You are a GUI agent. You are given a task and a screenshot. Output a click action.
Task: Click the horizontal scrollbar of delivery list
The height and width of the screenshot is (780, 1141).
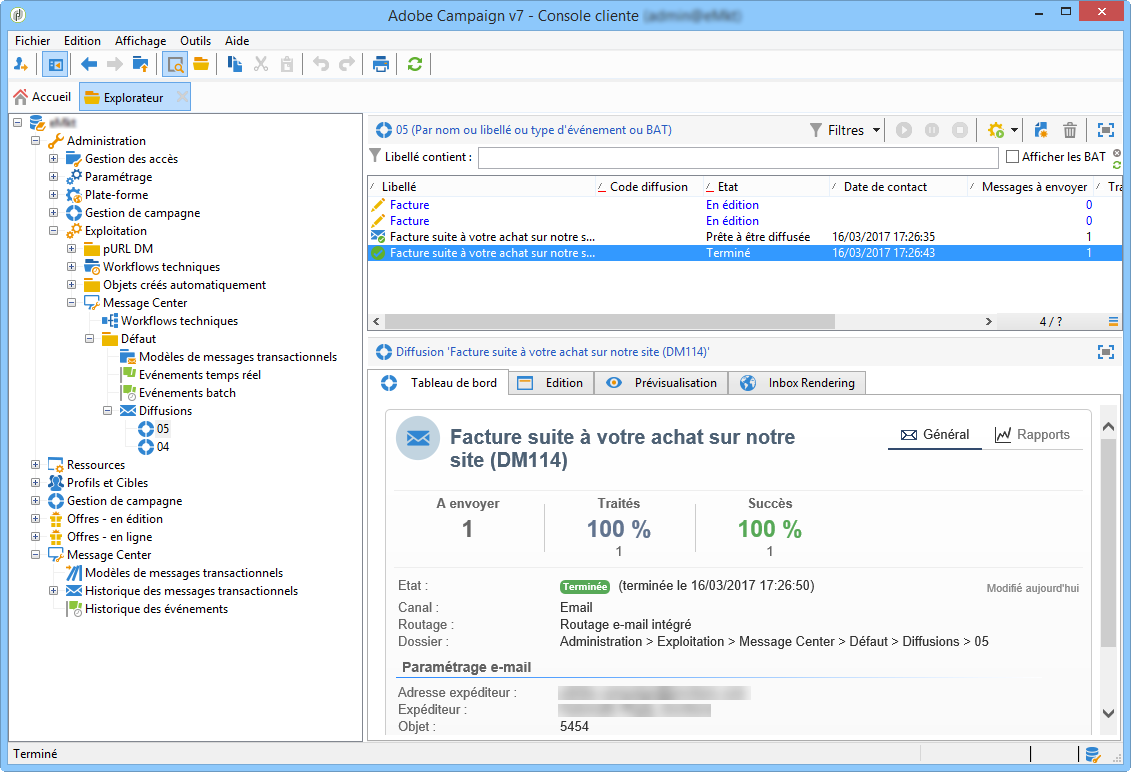(610, 322)
